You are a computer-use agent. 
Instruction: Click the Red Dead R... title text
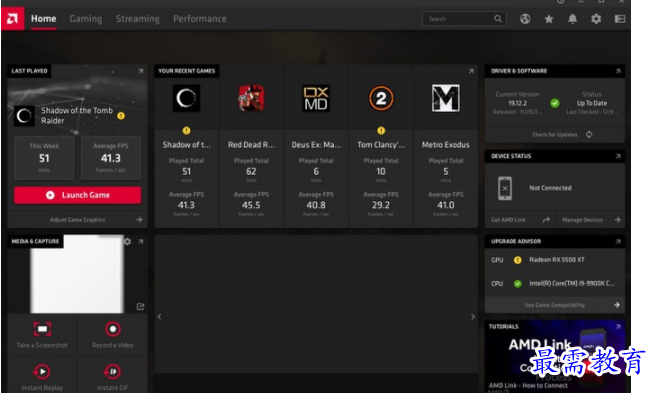[251, 145]
